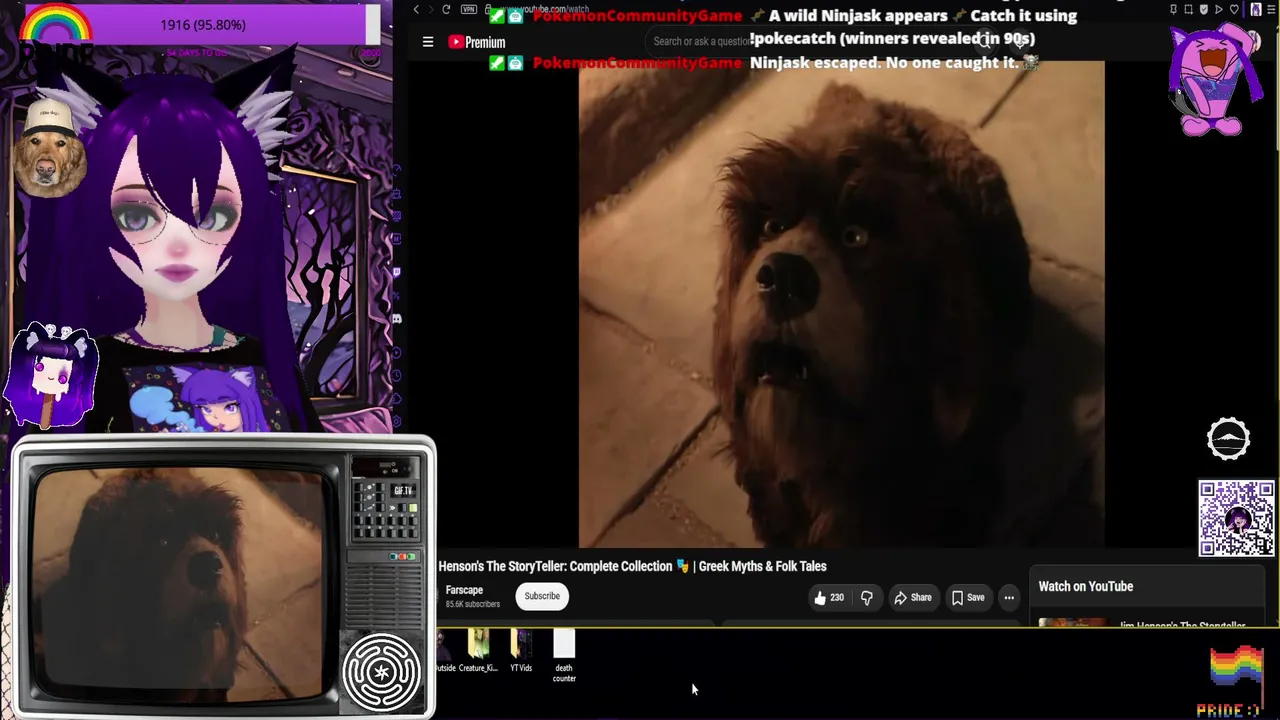Image resolution: width=1280 pixels, height=720 pixels.
Task: Click the purple cat mascot sticker
Action: click(1216, 78)
